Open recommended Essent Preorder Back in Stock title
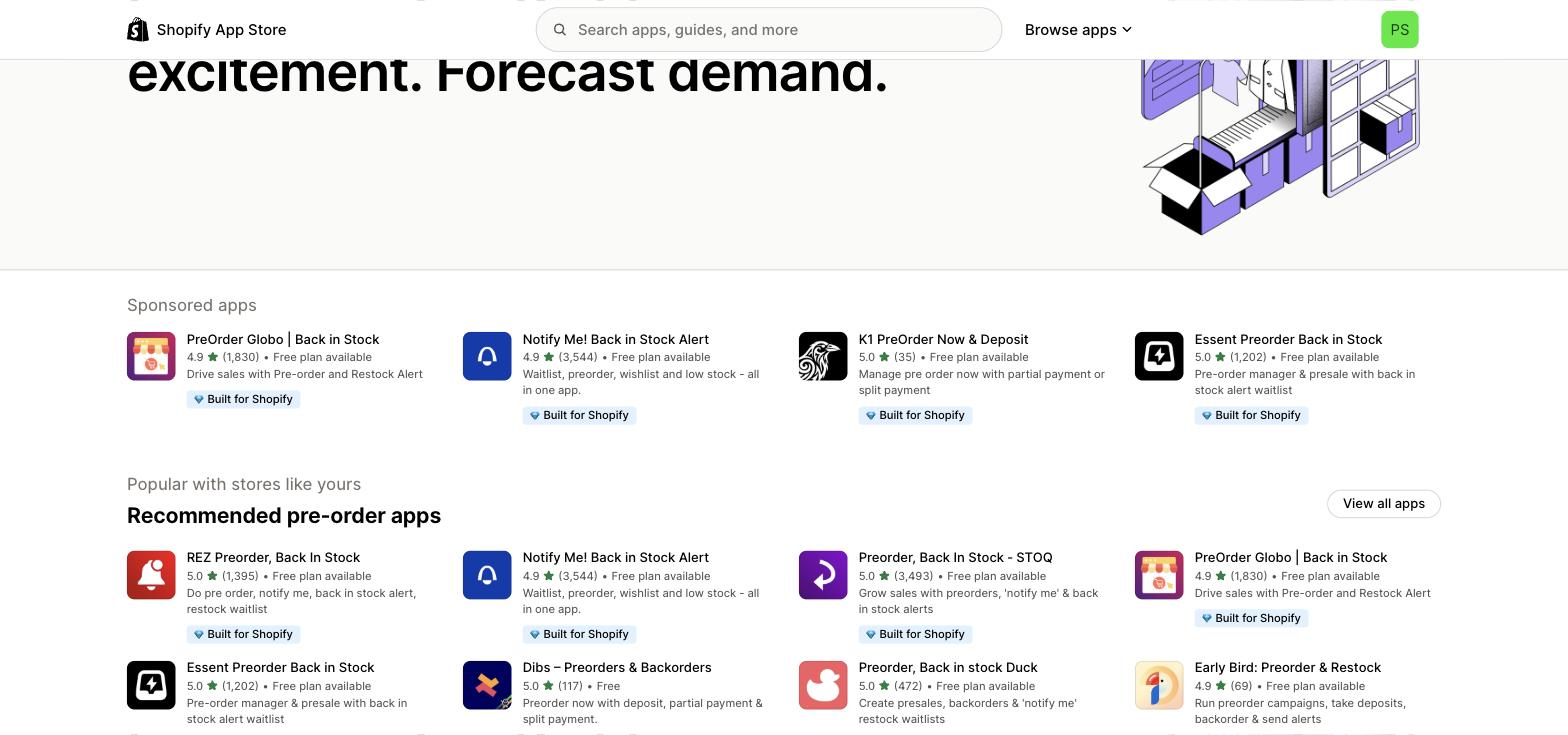 click(280, 668)
